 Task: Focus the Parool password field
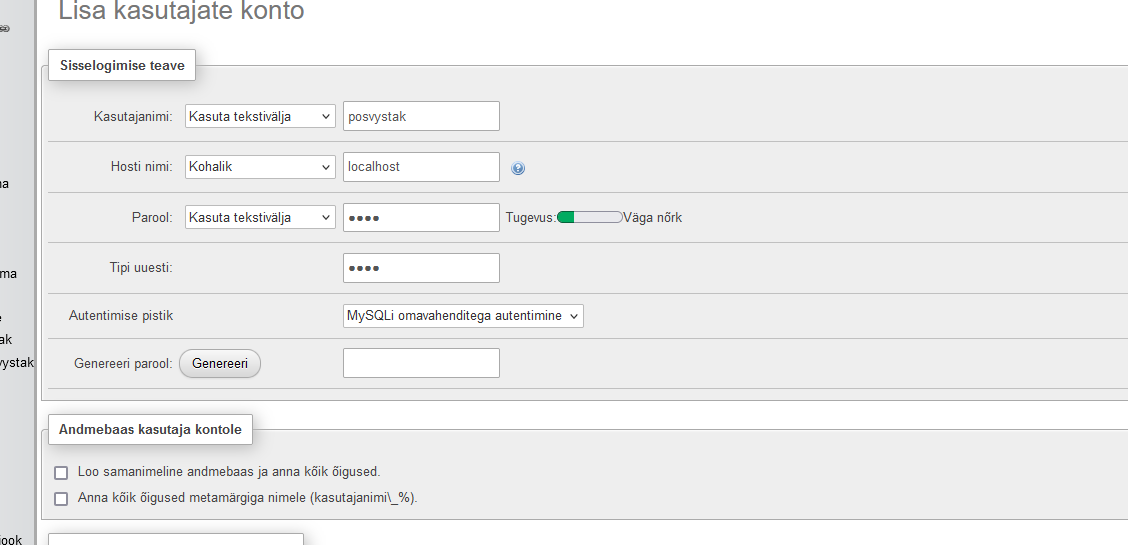pos(420,217)
